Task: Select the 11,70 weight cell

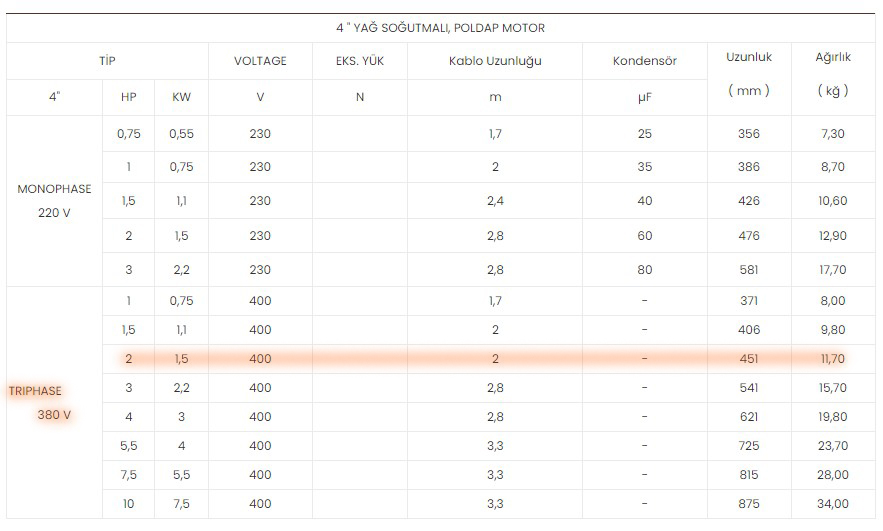Action: tap(833, 359)
